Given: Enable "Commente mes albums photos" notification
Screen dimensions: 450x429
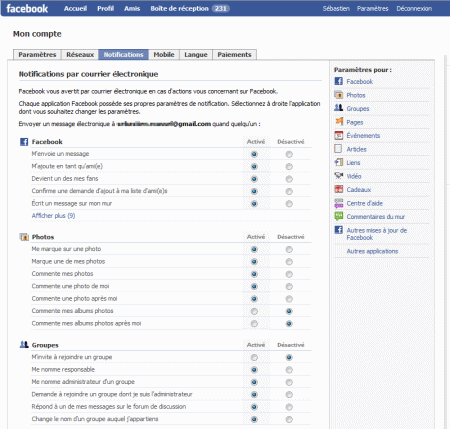Looking at the screenshot, I should pos(254,311).
